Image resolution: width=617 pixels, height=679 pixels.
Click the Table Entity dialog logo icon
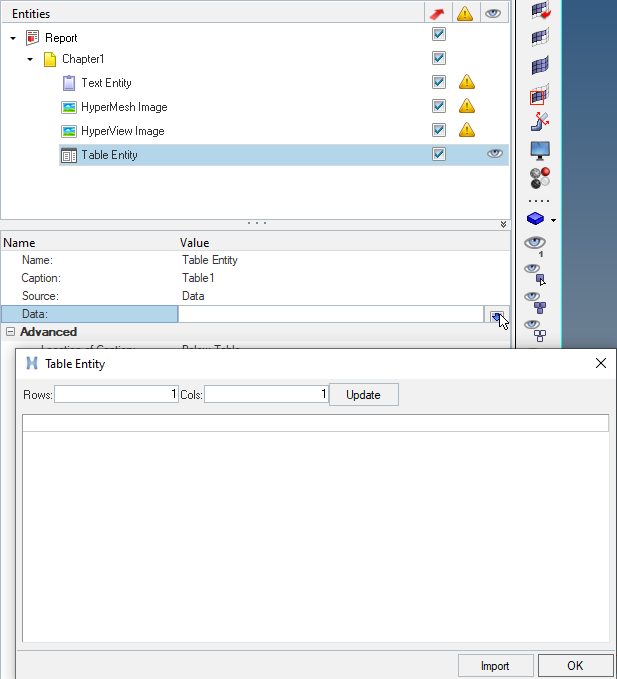[x=32, y=363]
